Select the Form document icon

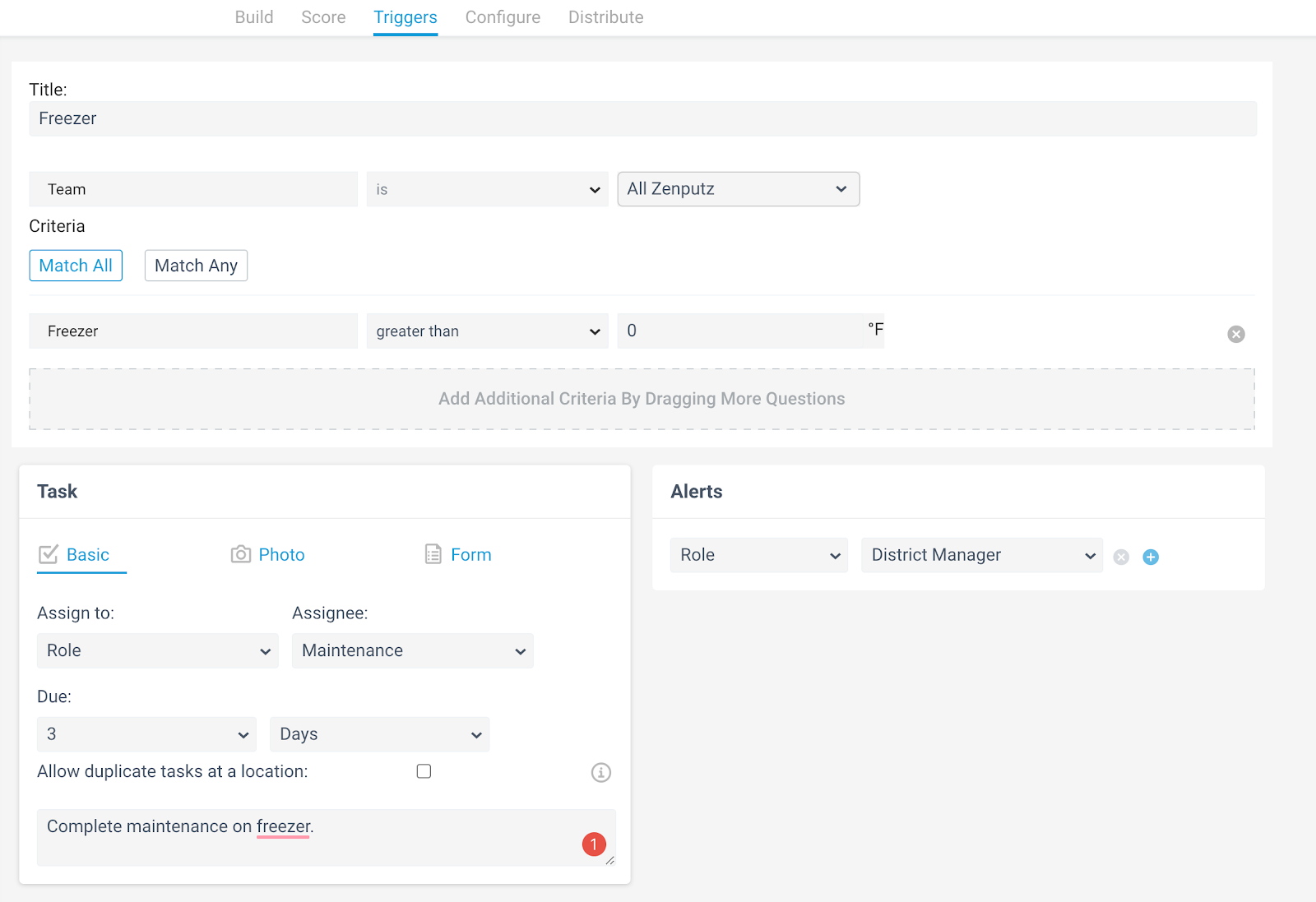[x=433, y=554]
